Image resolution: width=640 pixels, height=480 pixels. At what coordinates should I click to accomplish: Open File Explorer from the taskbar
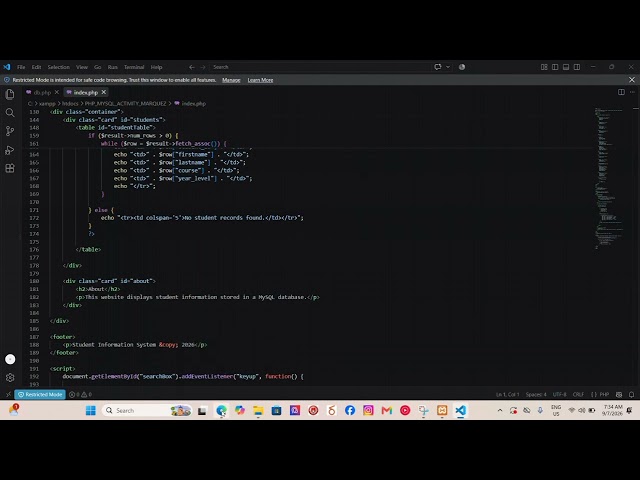pos(258,410)
